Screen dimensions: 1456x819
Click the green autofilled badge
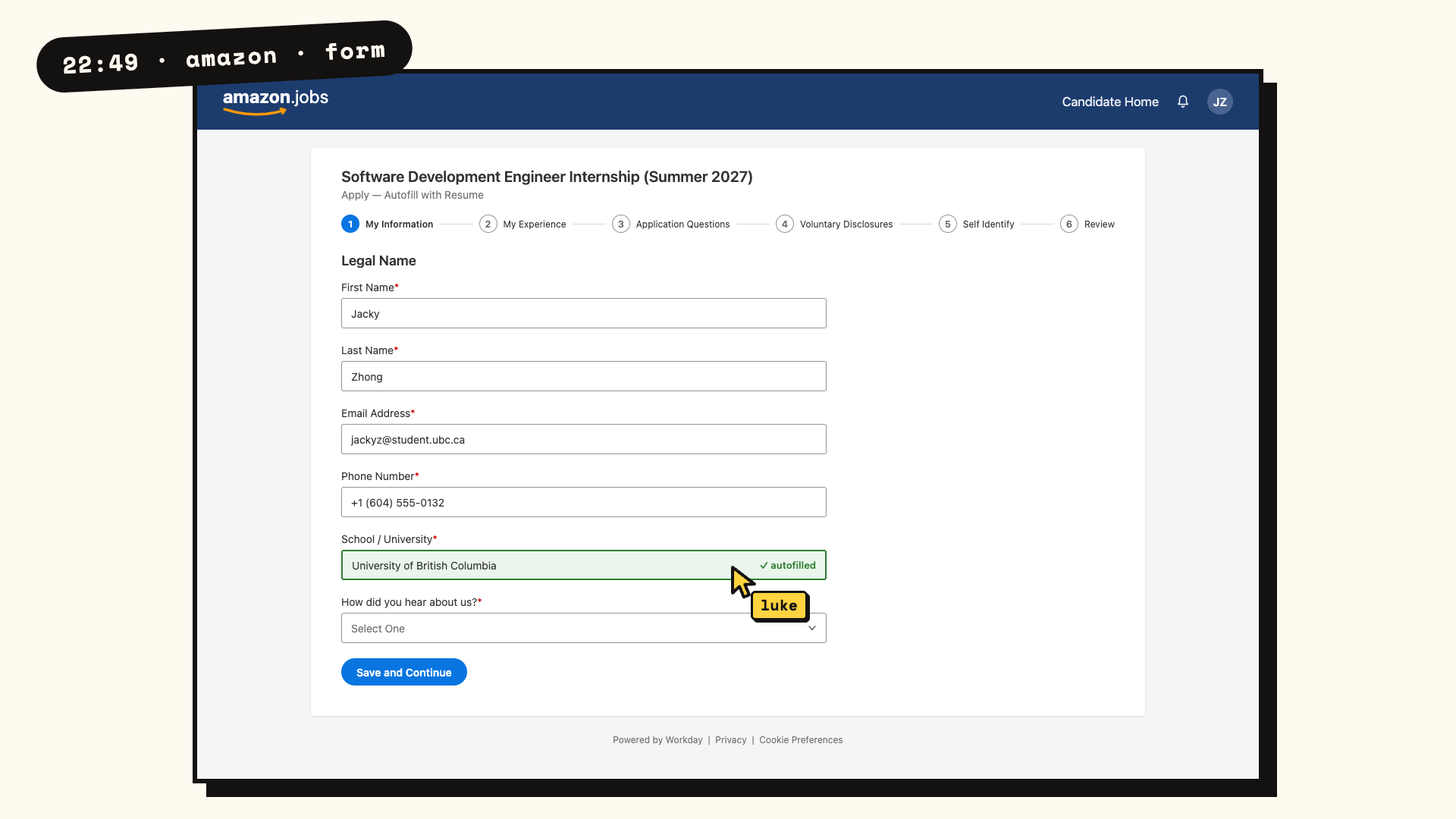pyautogui.click(x=788, y=565)
